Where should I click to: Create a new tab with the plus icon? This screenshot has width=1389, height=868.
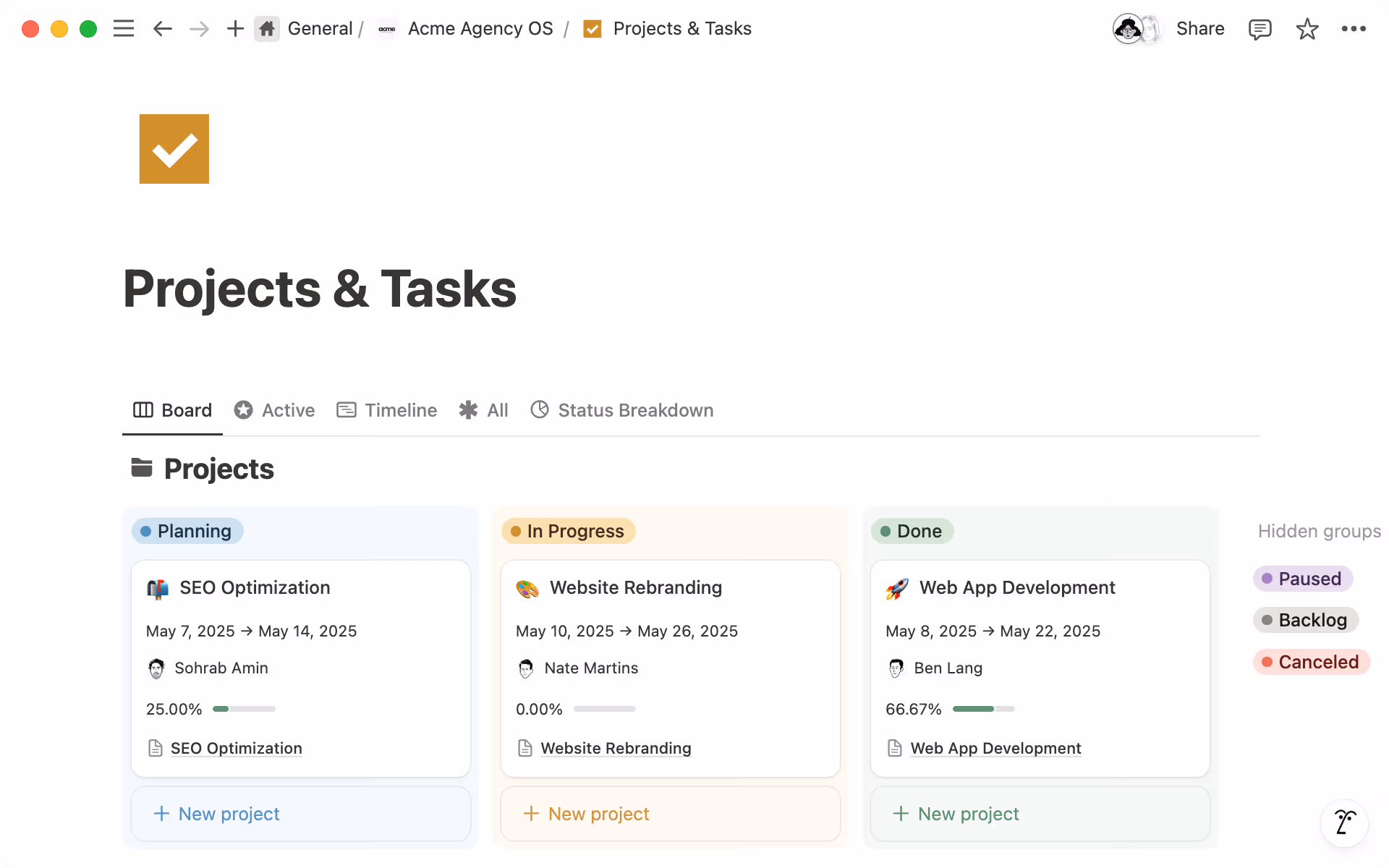pos(234,29)
